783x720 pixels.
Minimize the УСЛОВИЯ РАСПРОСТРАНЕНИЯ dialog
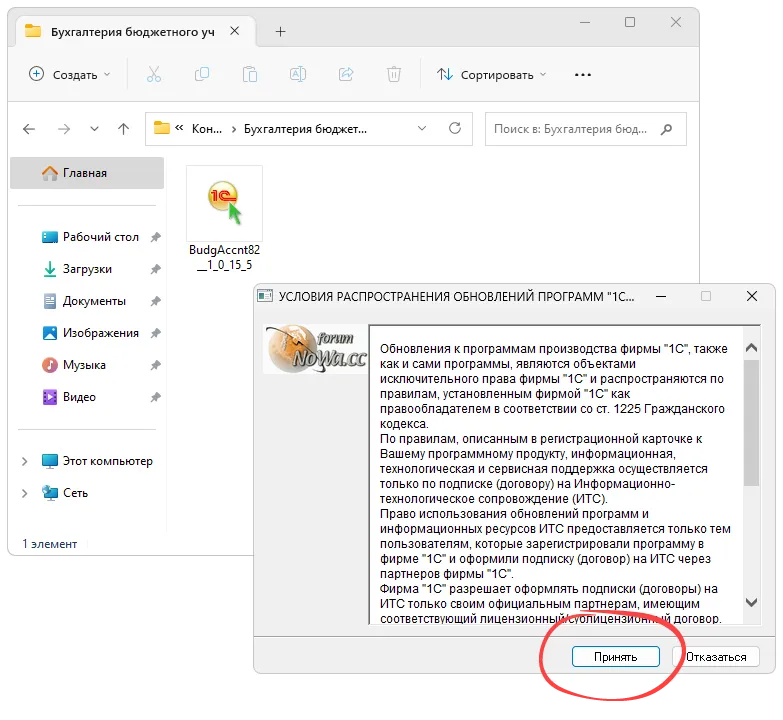(661, 297)
